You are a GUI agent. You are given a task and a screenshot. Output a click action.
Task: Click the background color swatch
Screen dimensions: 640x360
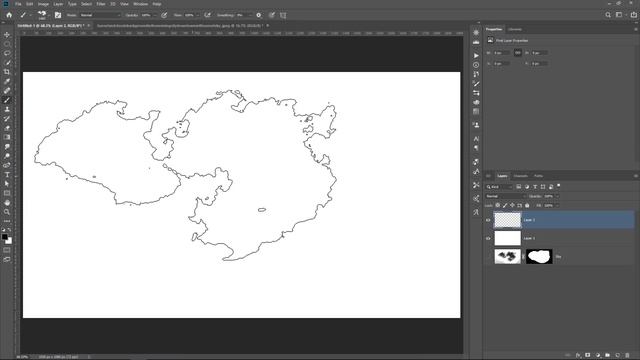pos(9,241)
